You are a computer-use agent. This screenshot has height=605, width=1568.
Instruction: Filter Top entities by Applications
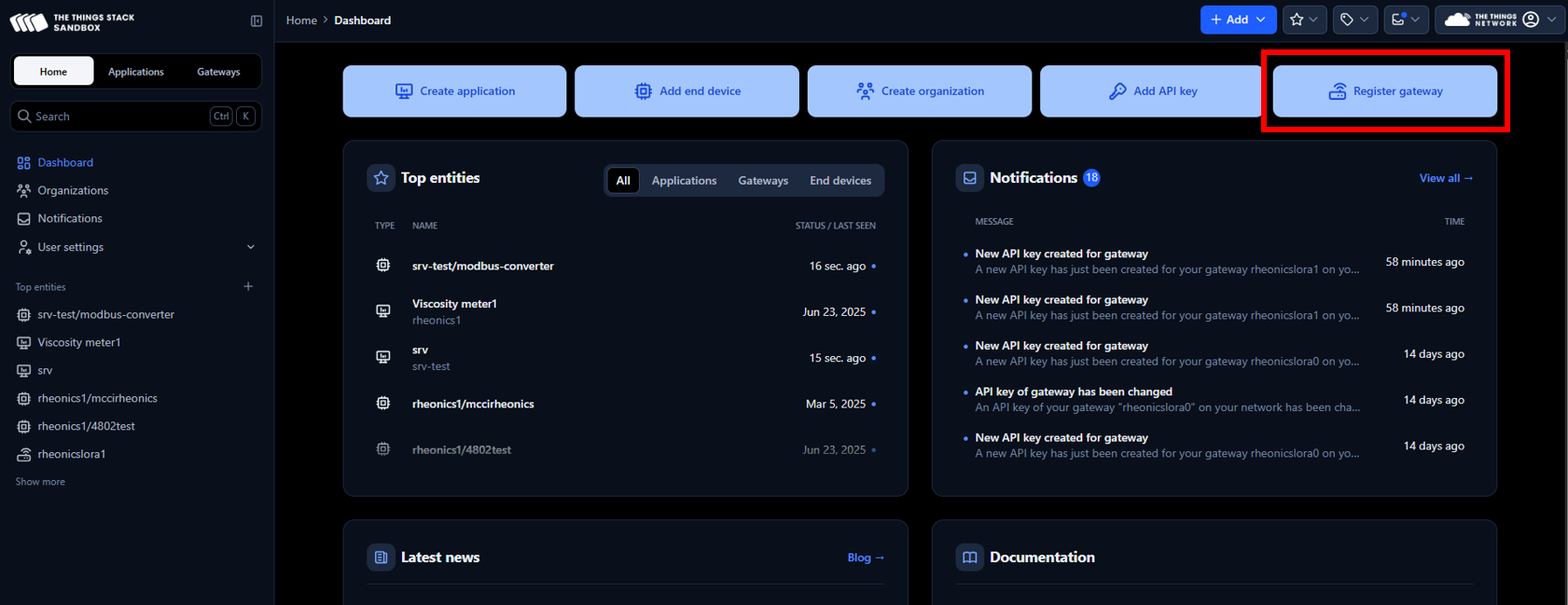click(684, 180)
